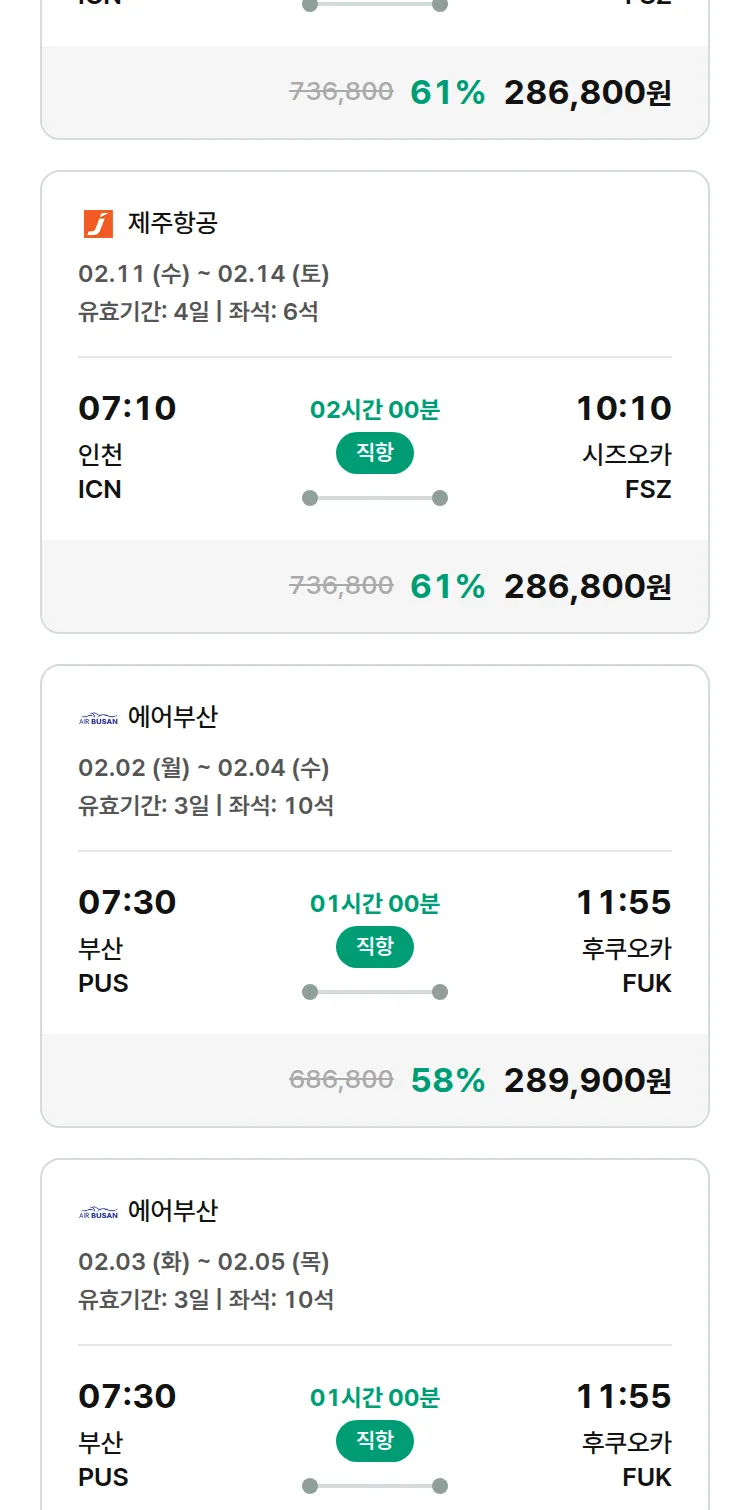
Task: Tap the 직항 badge on 02.03 Air Busan flight
Action: coord(375,1441)
